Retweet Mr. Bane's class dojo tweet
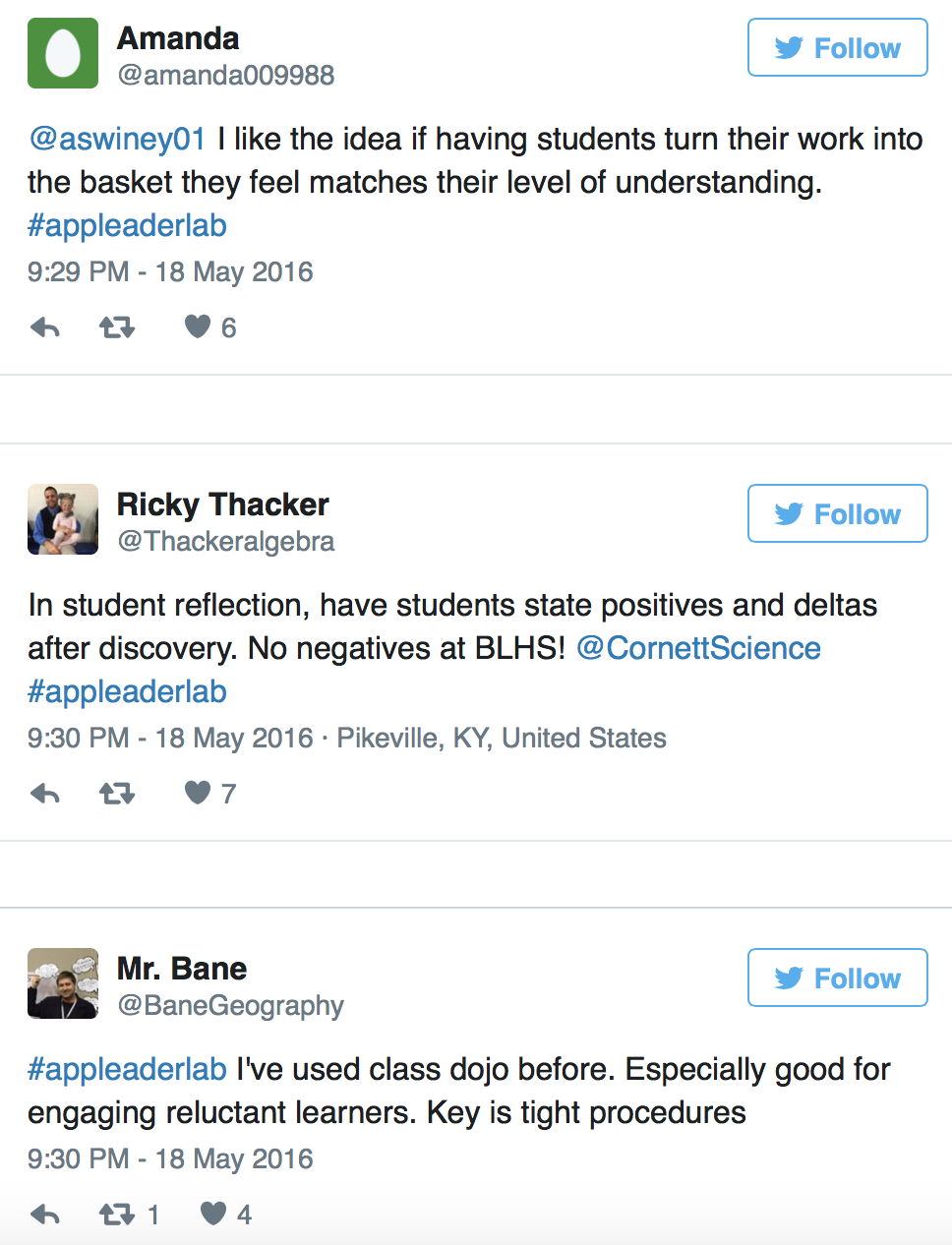952x1245 pixels. (x=117, y=1215)
